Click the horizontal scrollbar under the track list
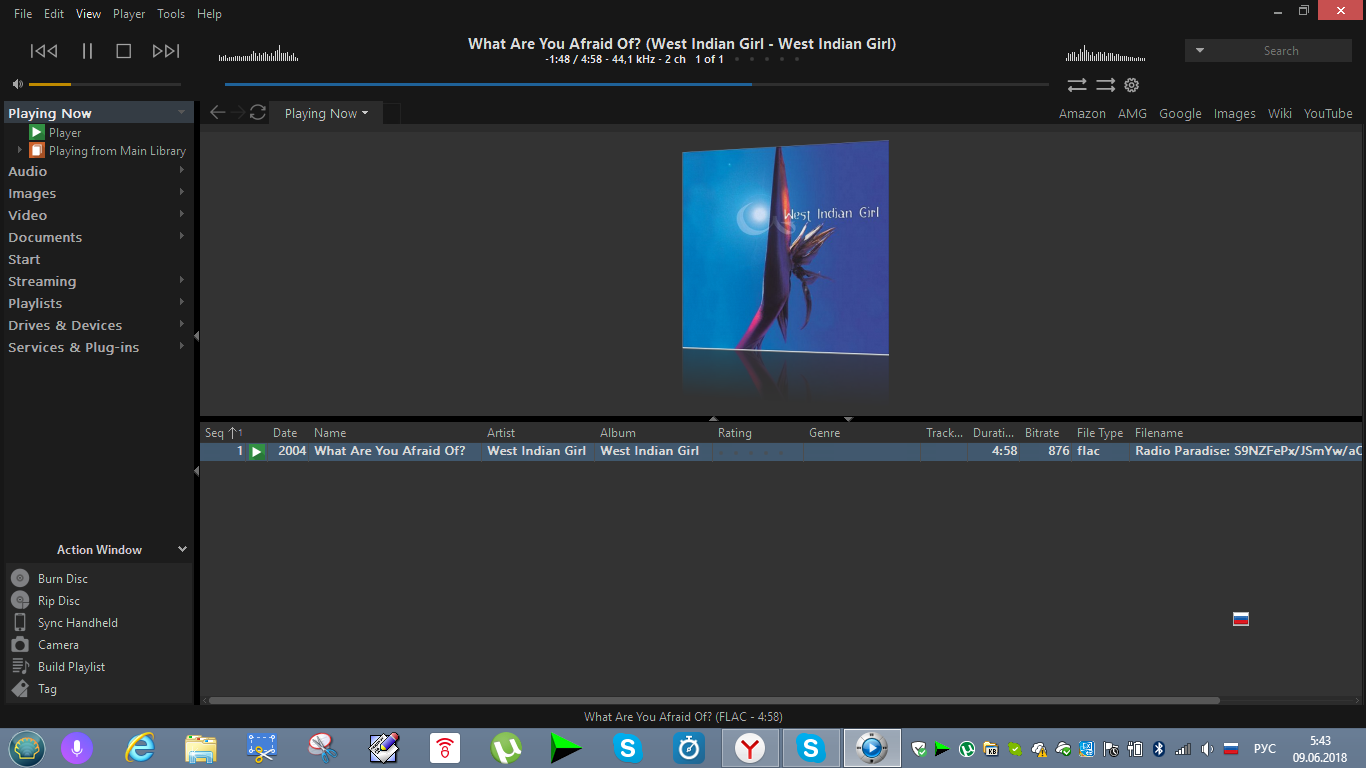The height and width of the screenshot is (768, 1366). pyautogui.click(x=713, y=700)
